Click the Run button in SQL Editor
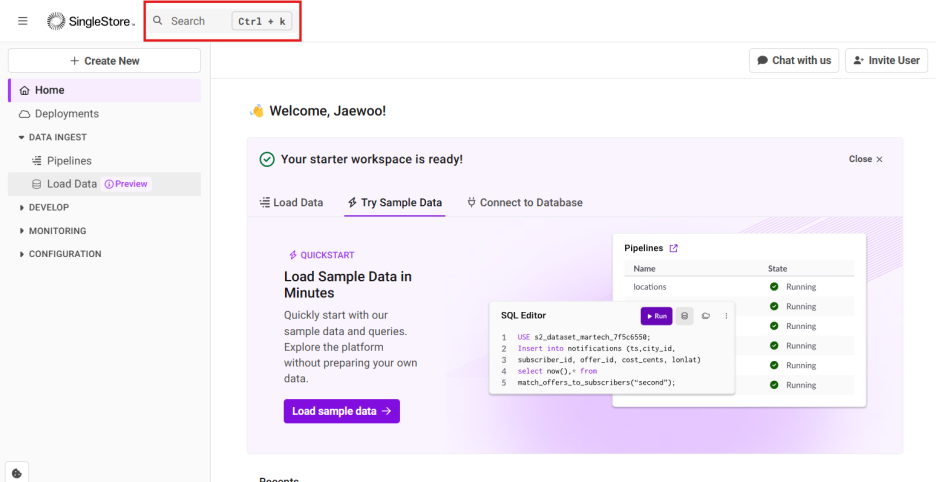Viewport: 936px width, 482px height. click(657, 316)
